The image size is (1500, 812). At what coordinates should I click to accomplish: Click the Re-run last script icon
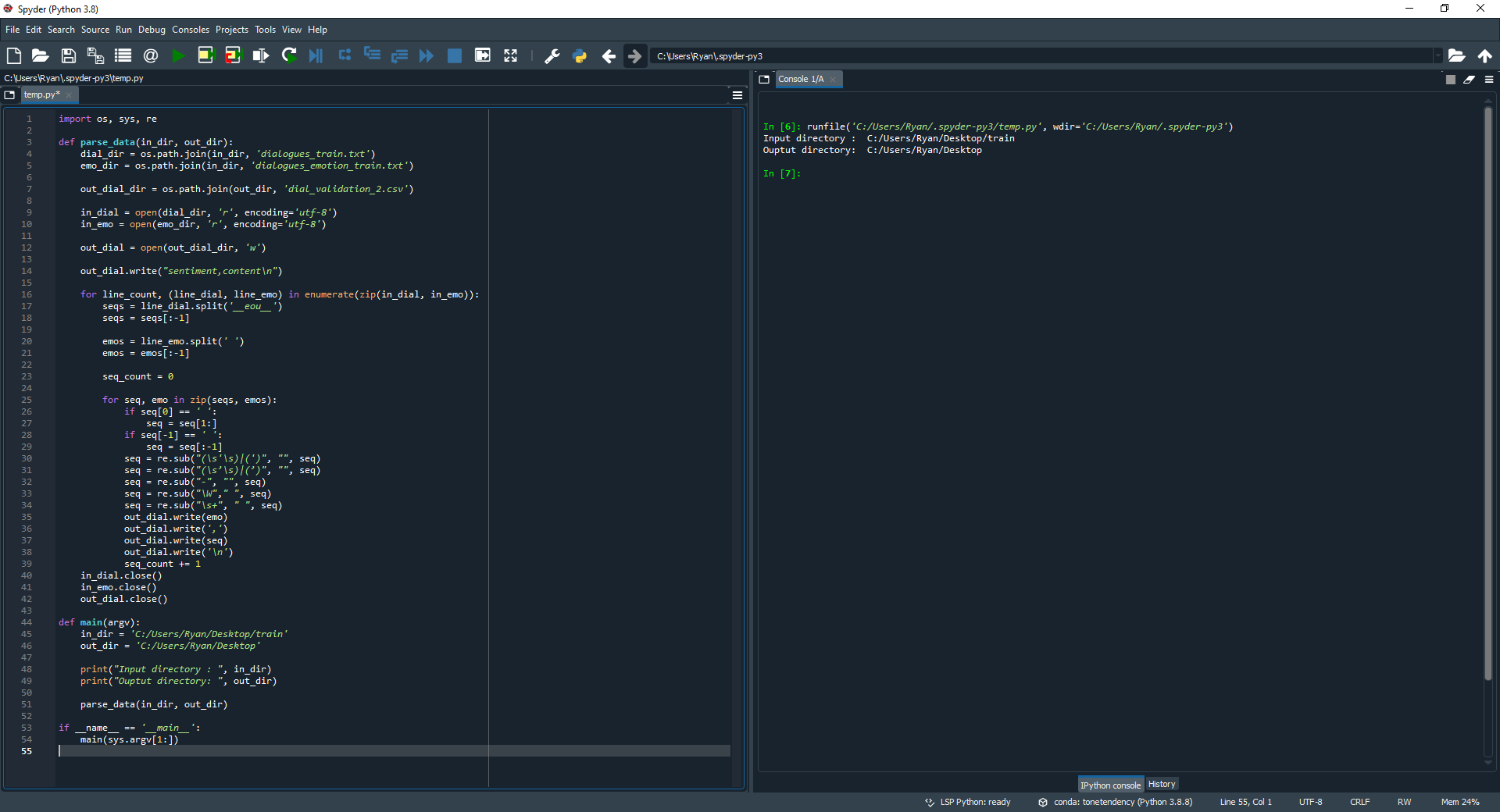(x=289, y=55)
